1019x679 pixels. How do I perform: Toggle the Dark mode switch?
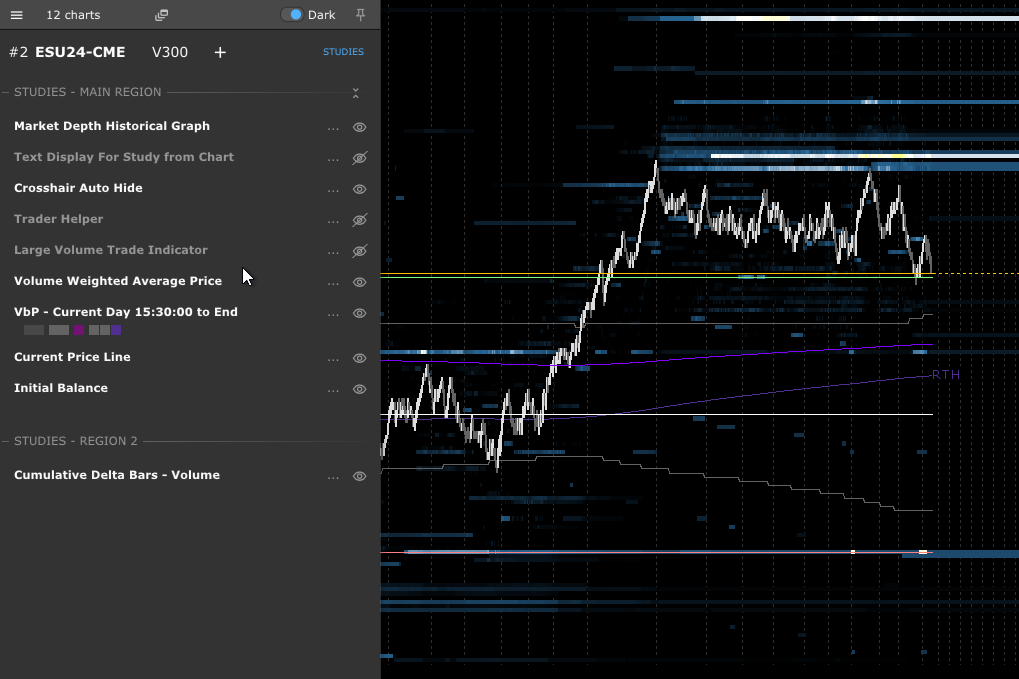[292, 15]
